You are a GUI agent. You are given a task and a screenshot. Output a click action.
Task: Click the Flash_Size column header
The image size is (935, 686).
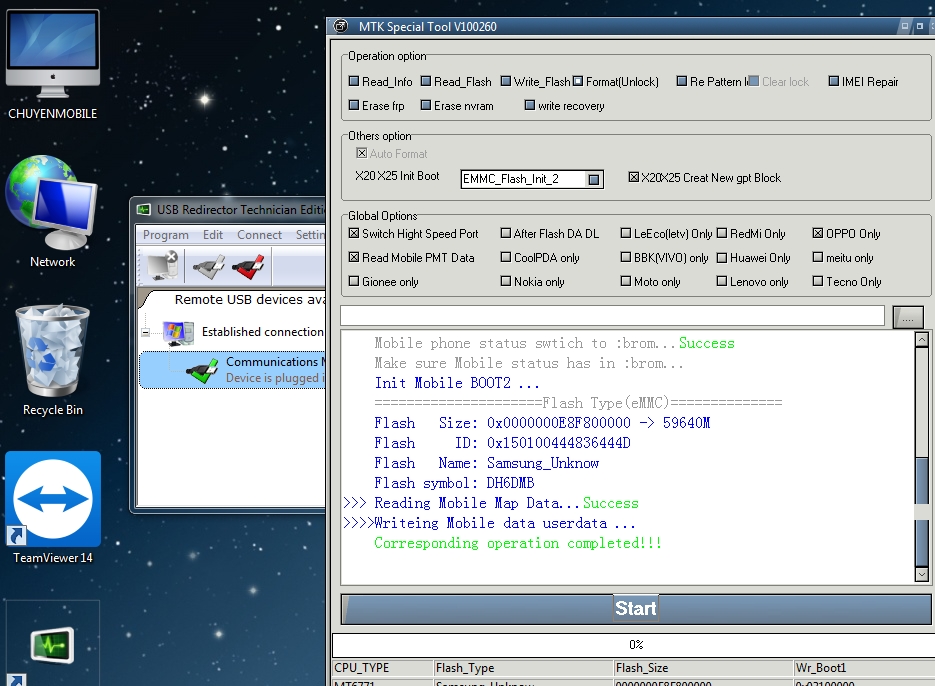(x=704, y=668)
